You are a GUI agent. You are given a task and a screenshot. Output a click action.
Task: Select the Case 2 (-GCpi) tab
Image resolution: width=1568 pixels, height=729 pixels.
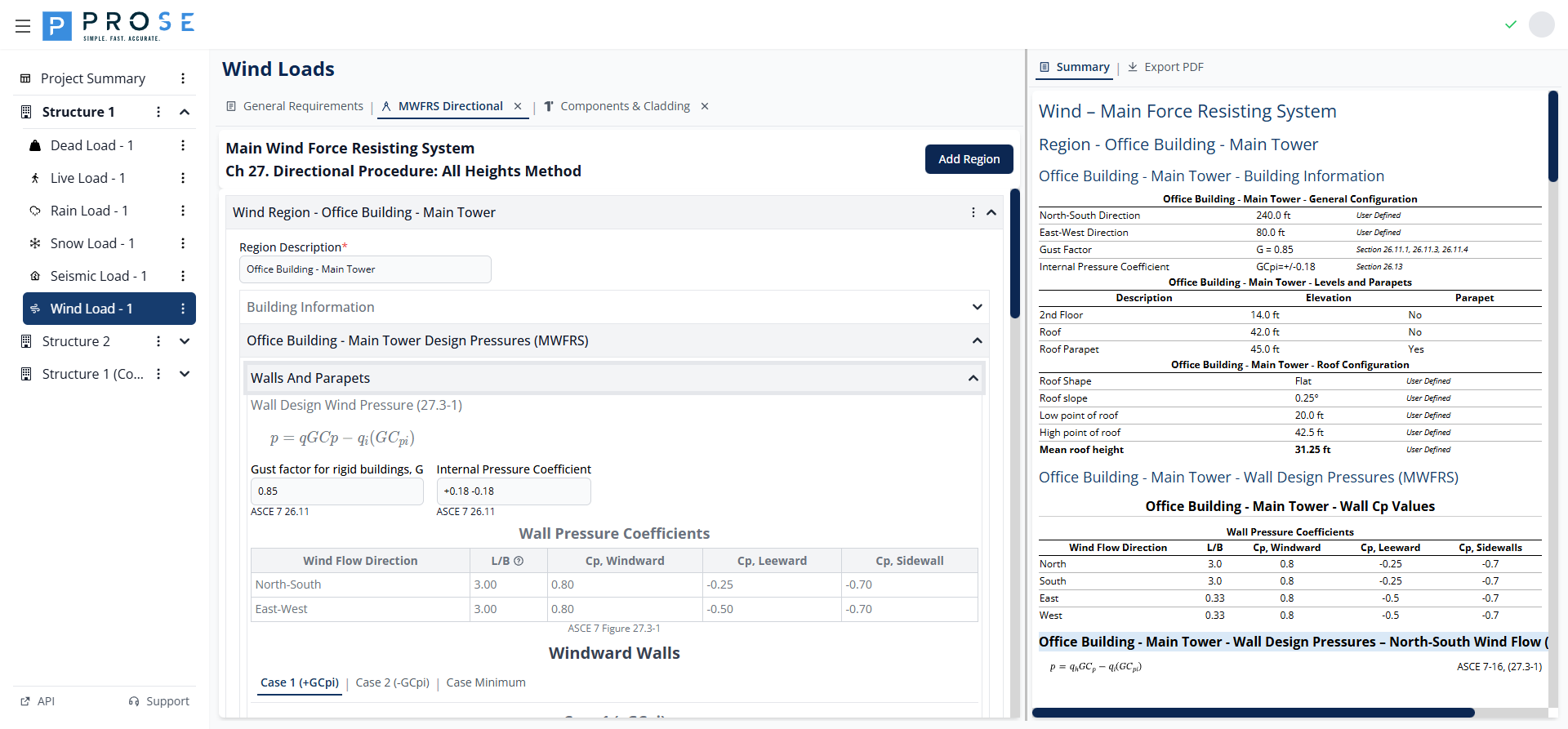point(392,682)
